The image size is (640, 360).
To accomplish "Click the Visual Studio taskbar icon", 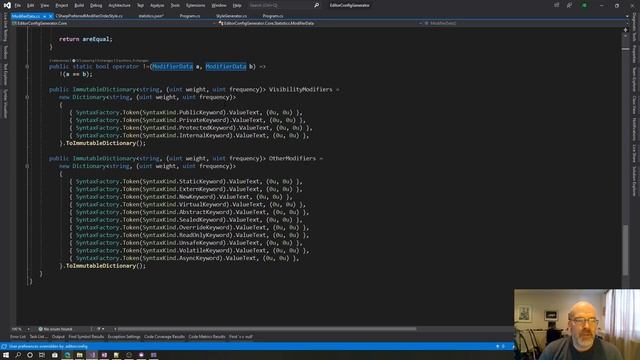I will click(x=92, y=355).
